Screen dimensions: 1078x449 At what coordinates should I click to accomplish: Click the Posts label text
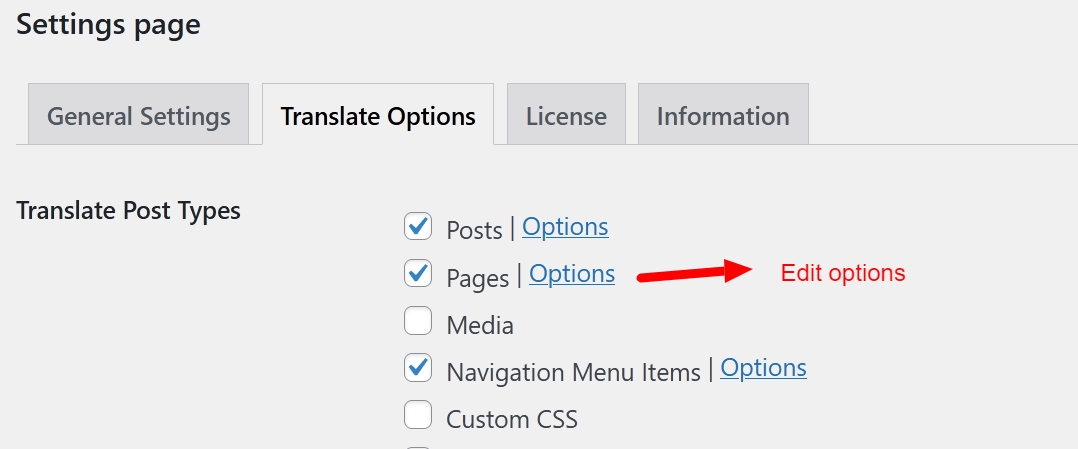pyautogui.click(x=474, y=230)
